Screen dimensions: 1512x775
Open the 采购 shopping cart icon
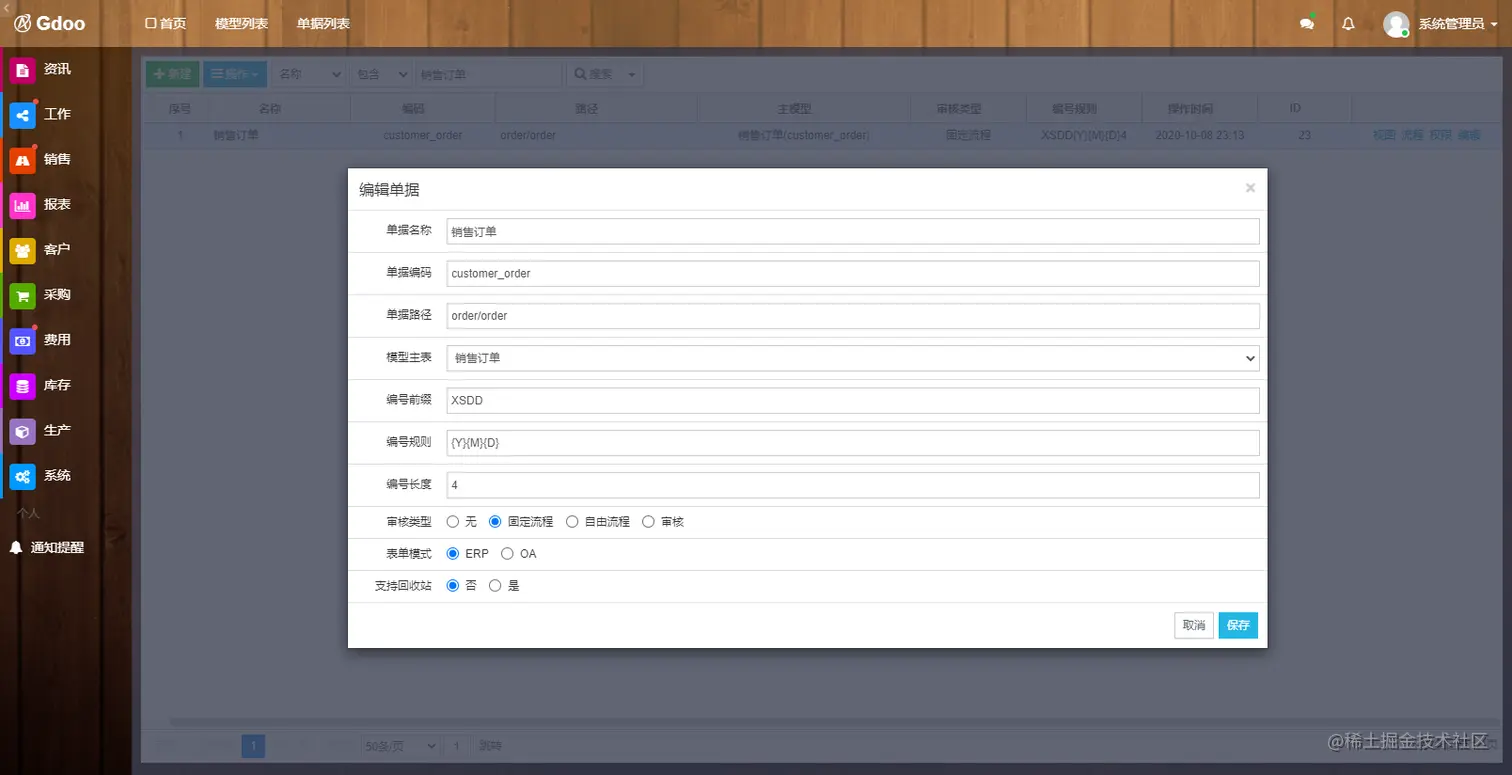coord(22,295)
